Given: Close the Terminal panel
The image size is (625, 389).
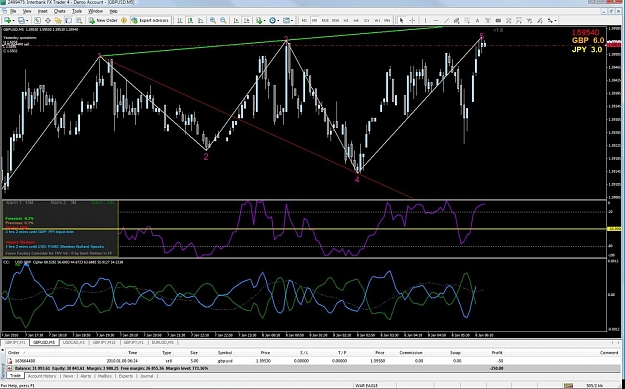Looking at the screenshot, I should point(3,349).
